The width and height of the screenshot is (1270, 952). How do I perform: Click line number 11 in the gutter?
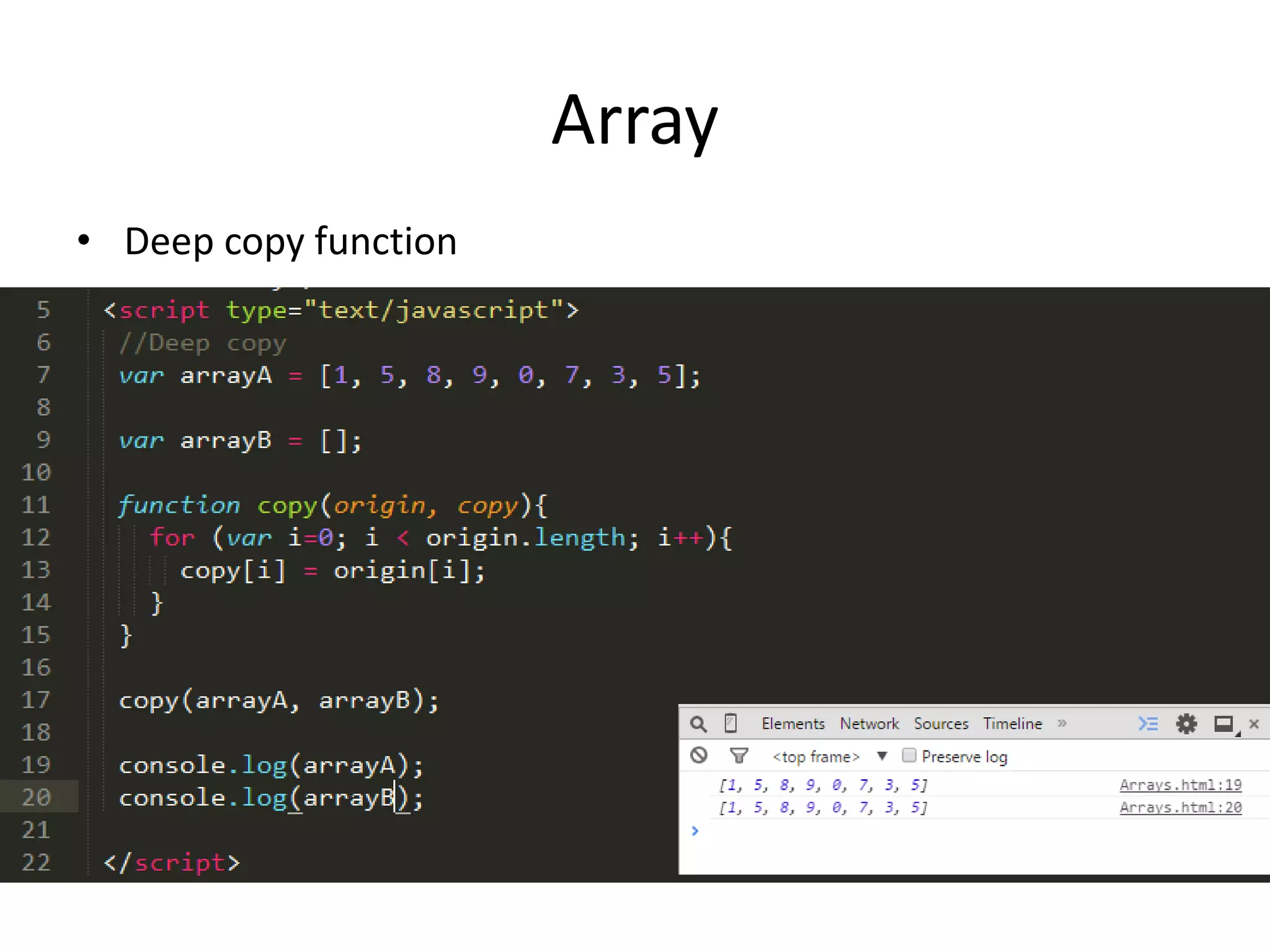coord(36,505)
